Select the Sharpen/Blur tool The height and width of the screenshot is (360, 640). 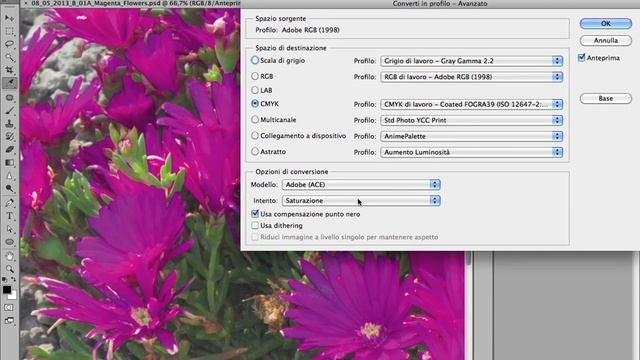[9, 176]
